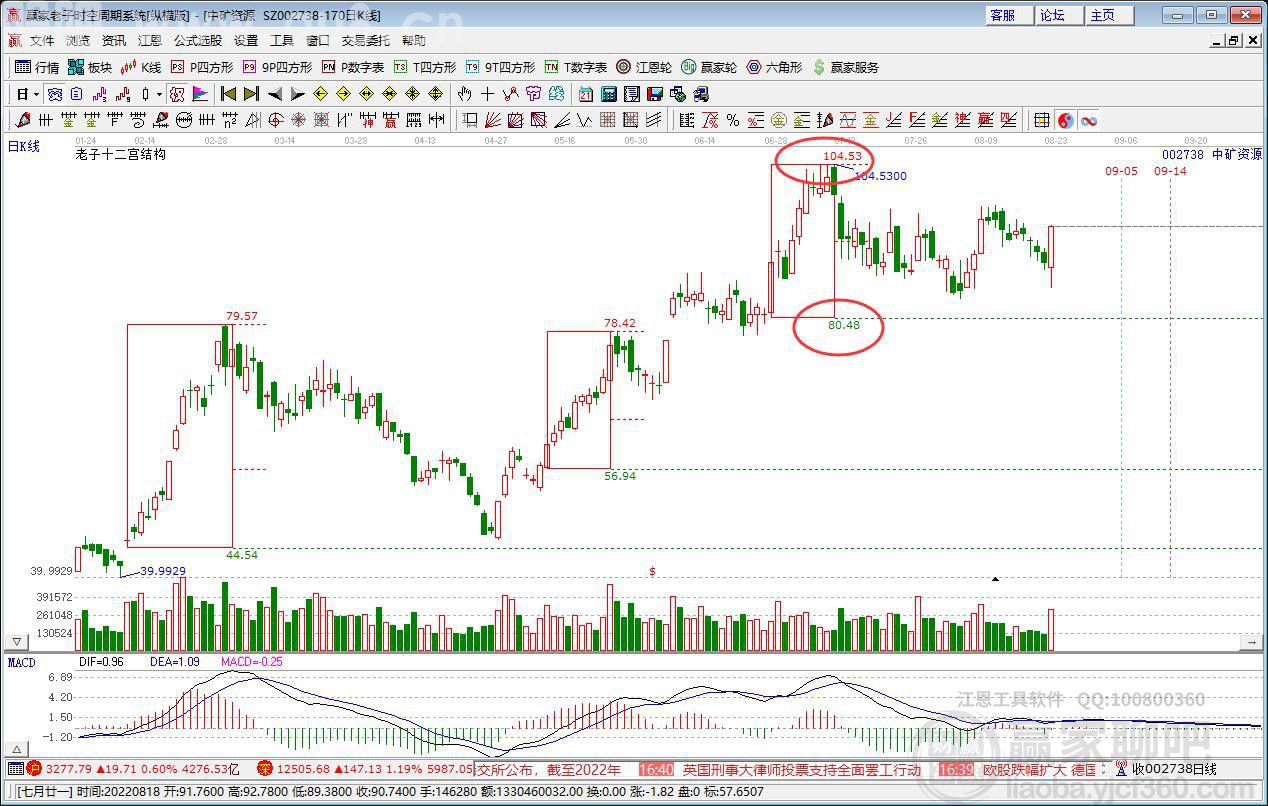This screenshot has height=806, width=1268.
Task: Open the 浏览 menu
Action: tap(78, 41)
